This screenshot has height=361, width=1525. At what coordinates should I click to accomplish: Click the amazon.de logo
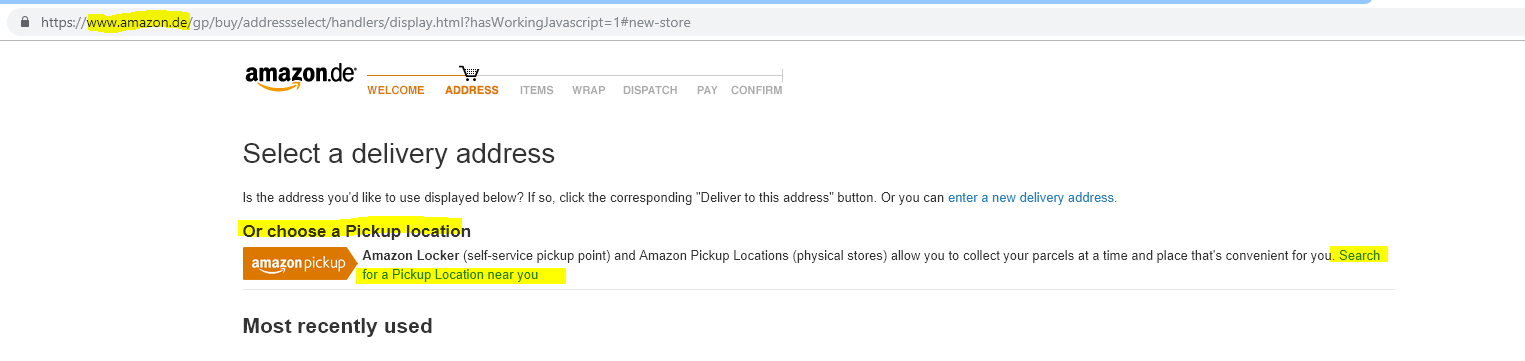tap(300, 77)
